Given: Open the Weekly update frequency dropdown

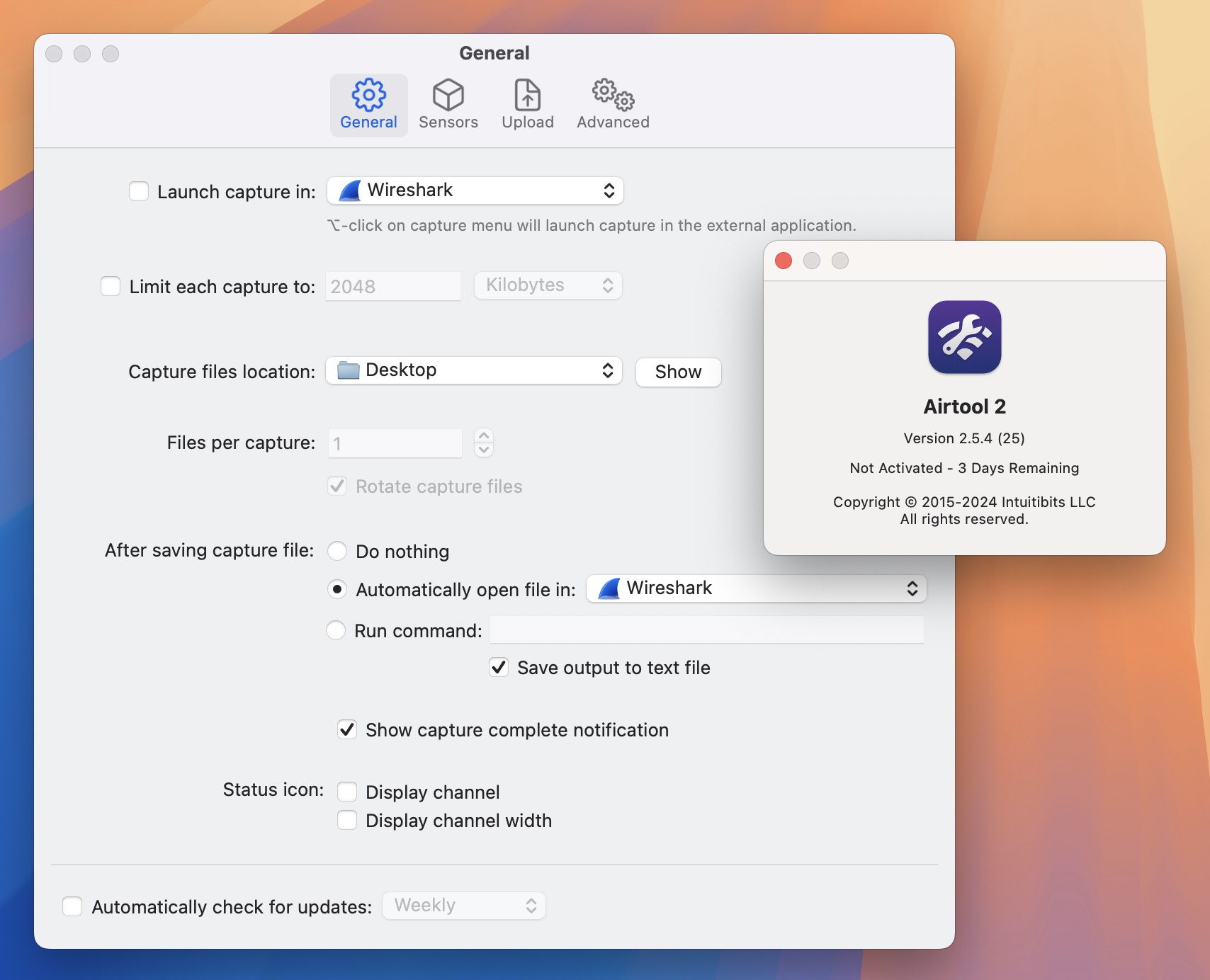Looking at the screenshot, I should 464,906.
